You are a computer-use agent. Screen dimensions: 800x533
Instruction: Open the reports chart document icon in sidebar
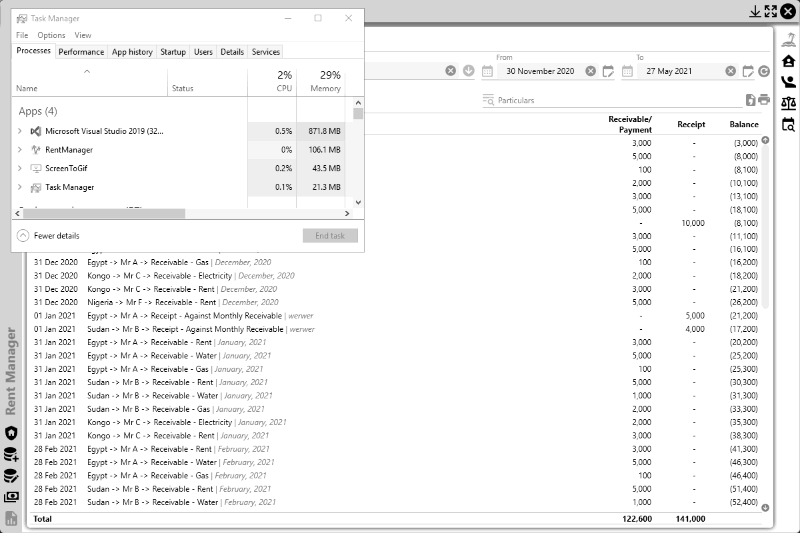[11, 519]
